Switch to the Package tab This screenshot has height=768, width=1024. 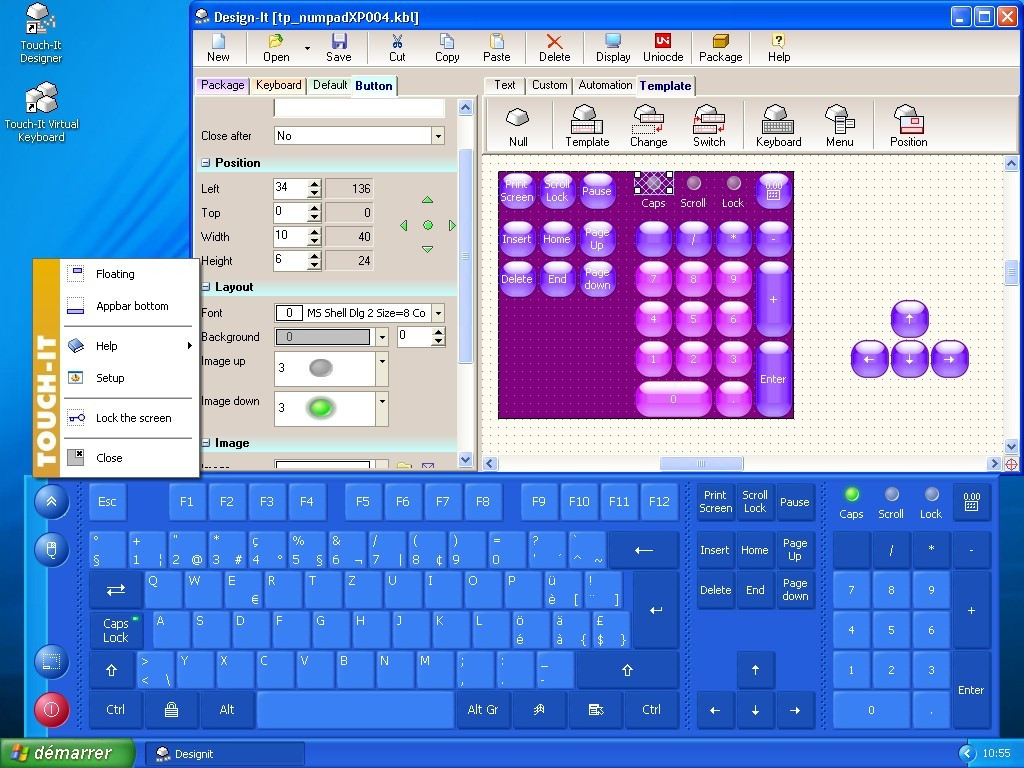tap(222, 85)
